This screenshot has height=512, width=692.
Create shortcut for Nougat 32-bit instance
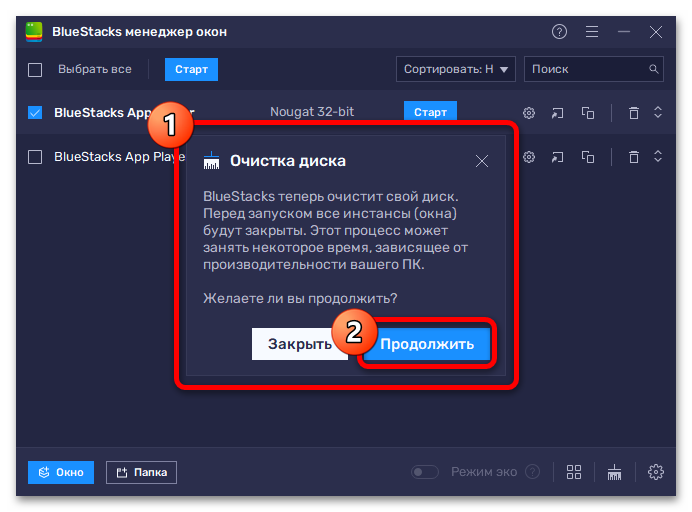557,113
